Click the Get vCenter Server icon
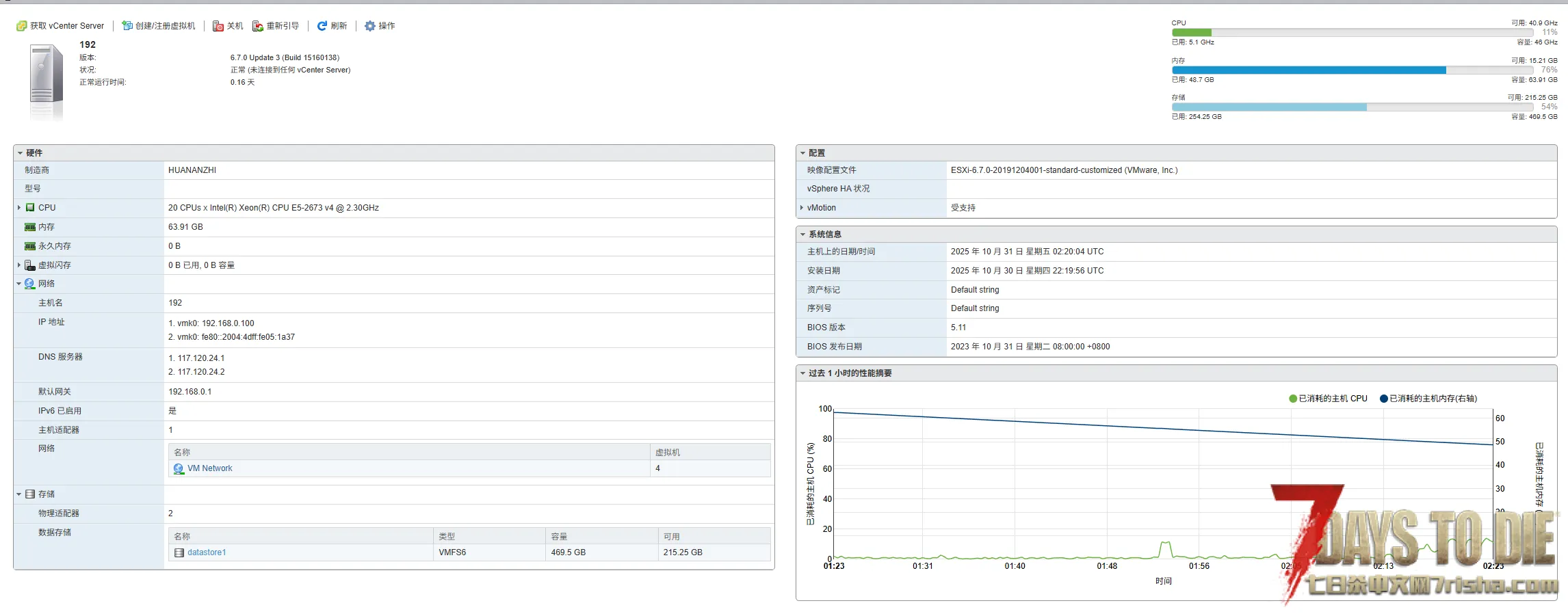Screen dimensions: 1568x614 click(x=21, y=26)
